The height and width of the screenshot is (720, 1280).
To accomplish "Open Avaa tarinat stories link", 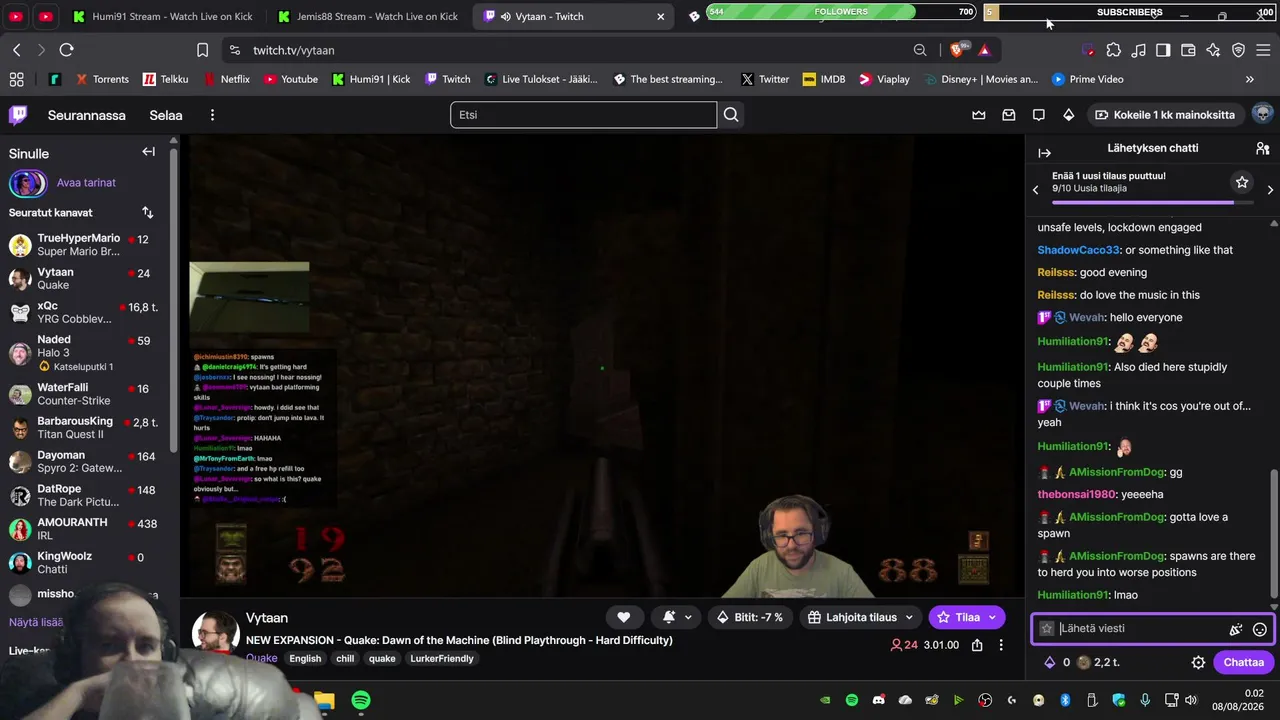I will pos(86,183).
